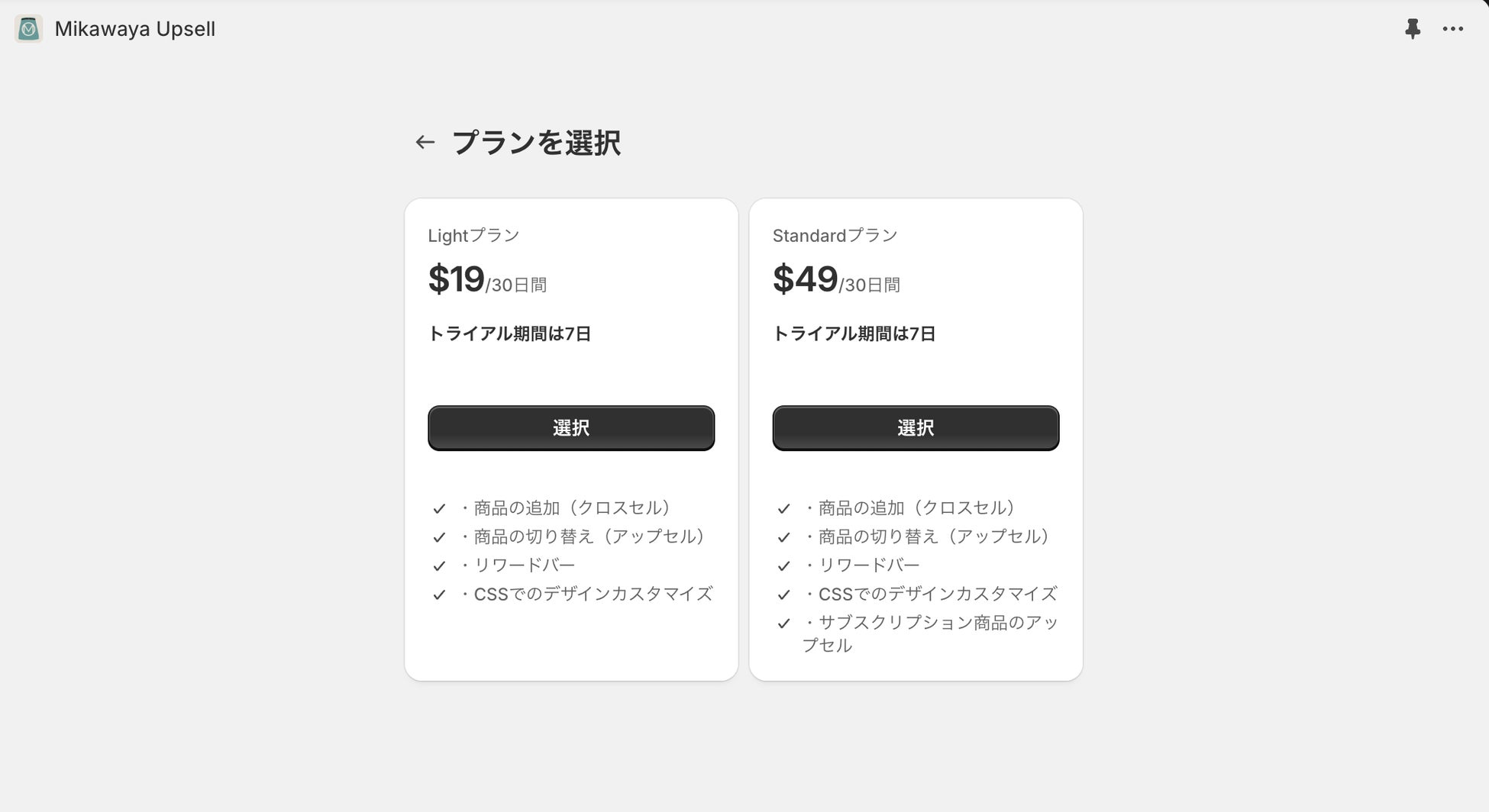Click Light plan's CSSでのデザインカスタマイズ feature text

(x=593, y=594)
